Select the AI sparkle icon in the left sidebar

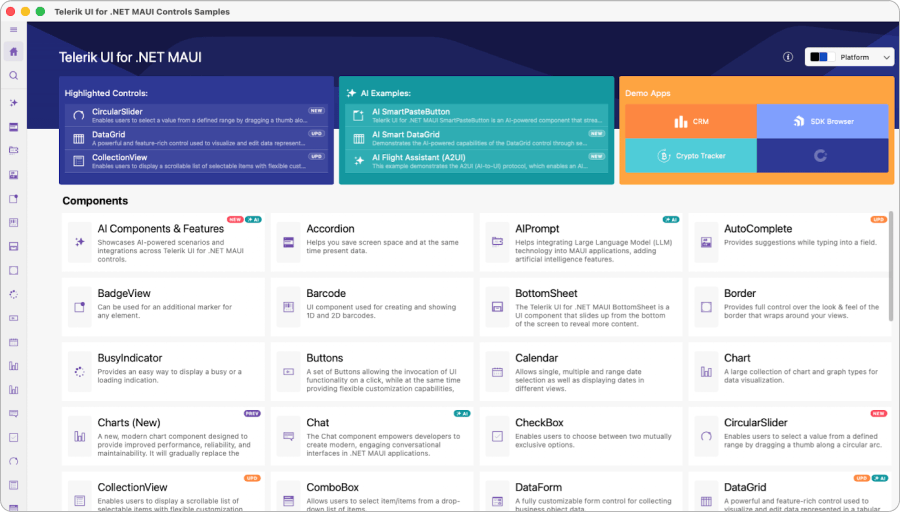14,103
